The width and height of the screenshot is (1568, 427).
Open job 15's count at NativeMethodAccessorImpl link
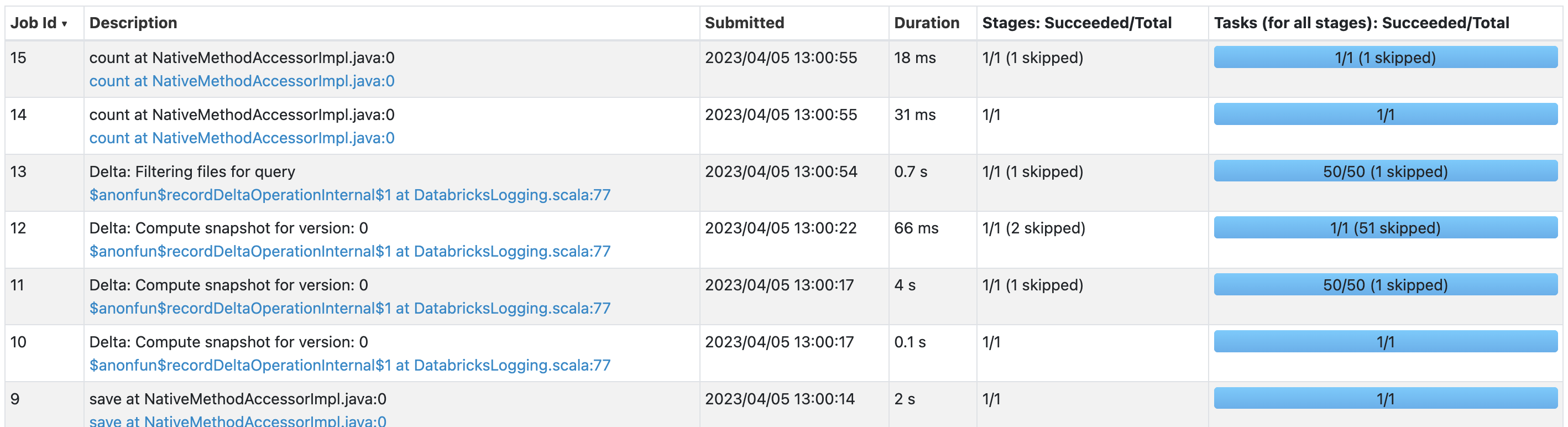pyautogui.click(x=242, y=81)
